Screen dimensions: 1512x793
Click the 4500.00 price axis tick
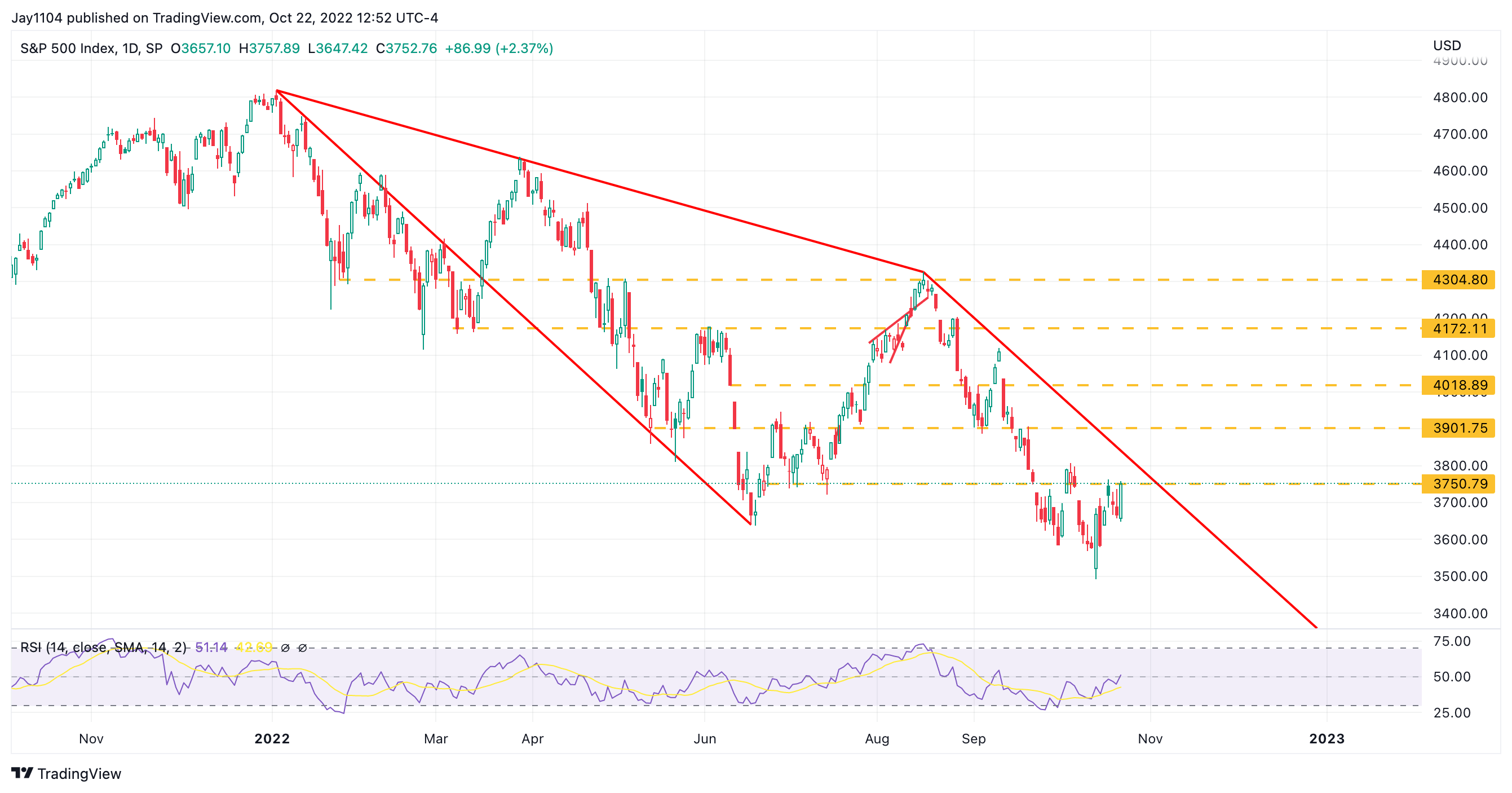pyautogui.click(x=1460, y=208)
